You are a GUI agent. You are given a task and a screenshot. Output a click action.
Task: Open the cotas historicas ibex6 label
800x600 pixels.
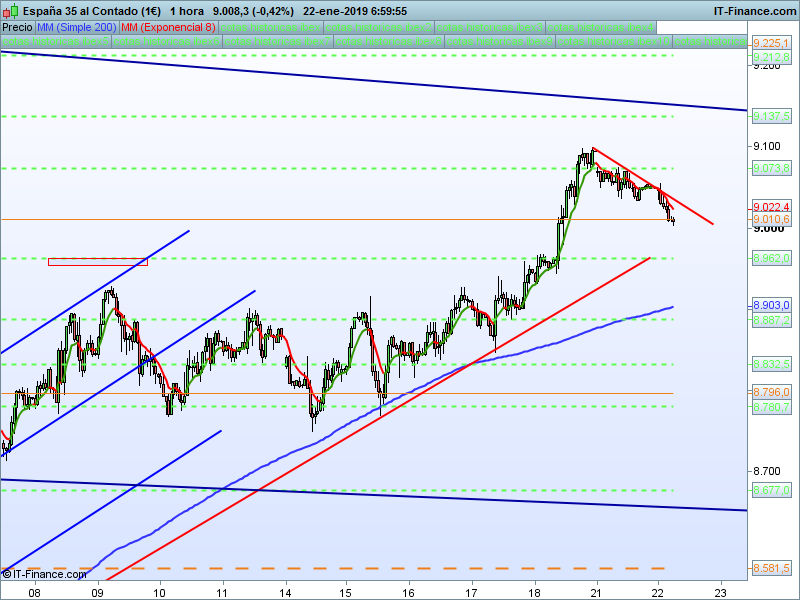point(166,41)
